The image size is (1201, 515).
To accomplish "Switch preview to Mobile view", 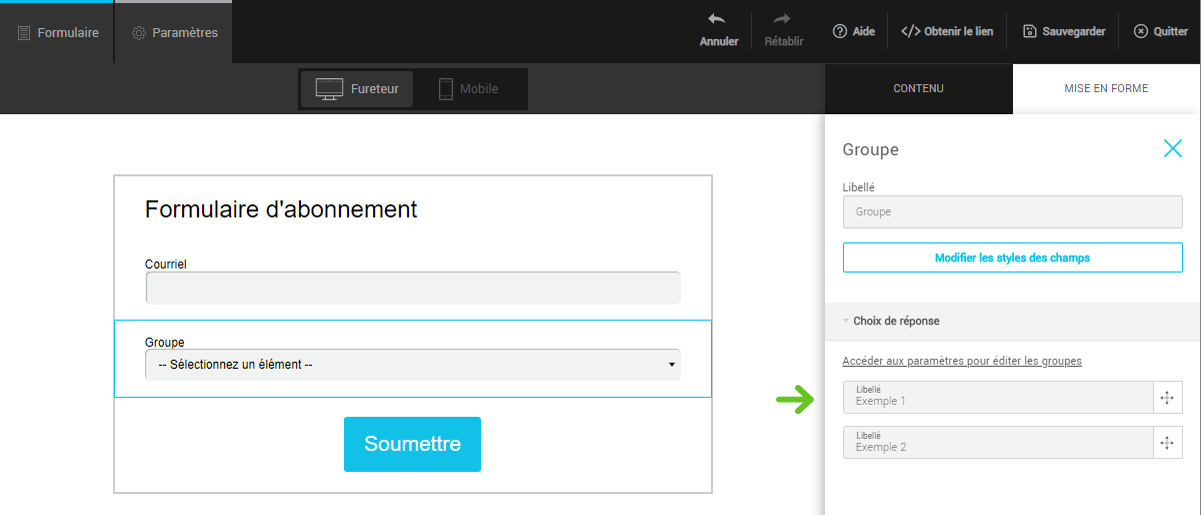I will tap(468, 89).
